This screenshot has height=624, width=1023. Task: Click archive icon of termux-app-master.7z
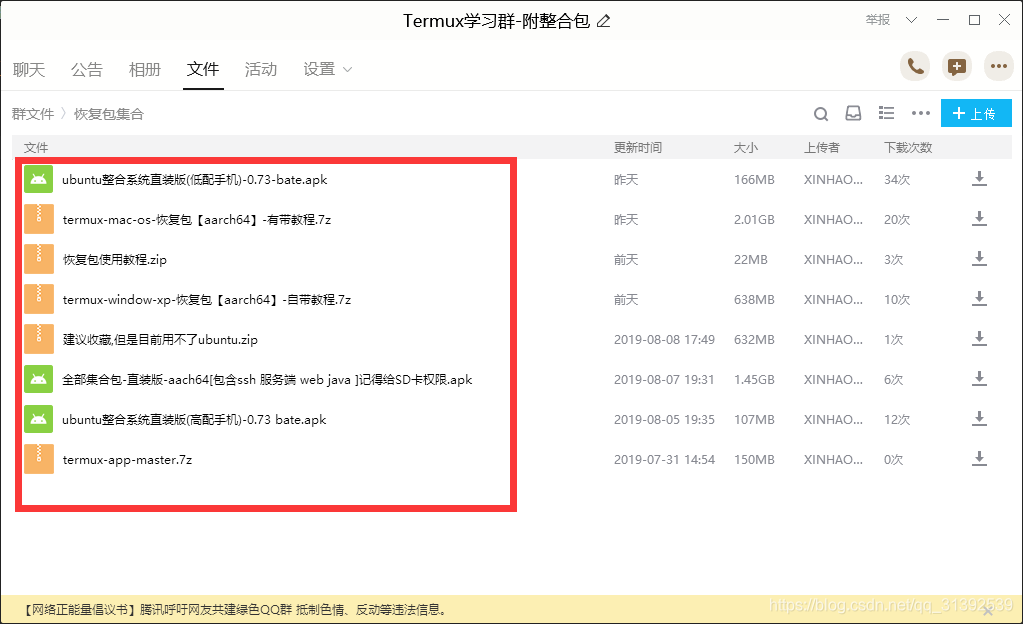(x=38, y=460)
